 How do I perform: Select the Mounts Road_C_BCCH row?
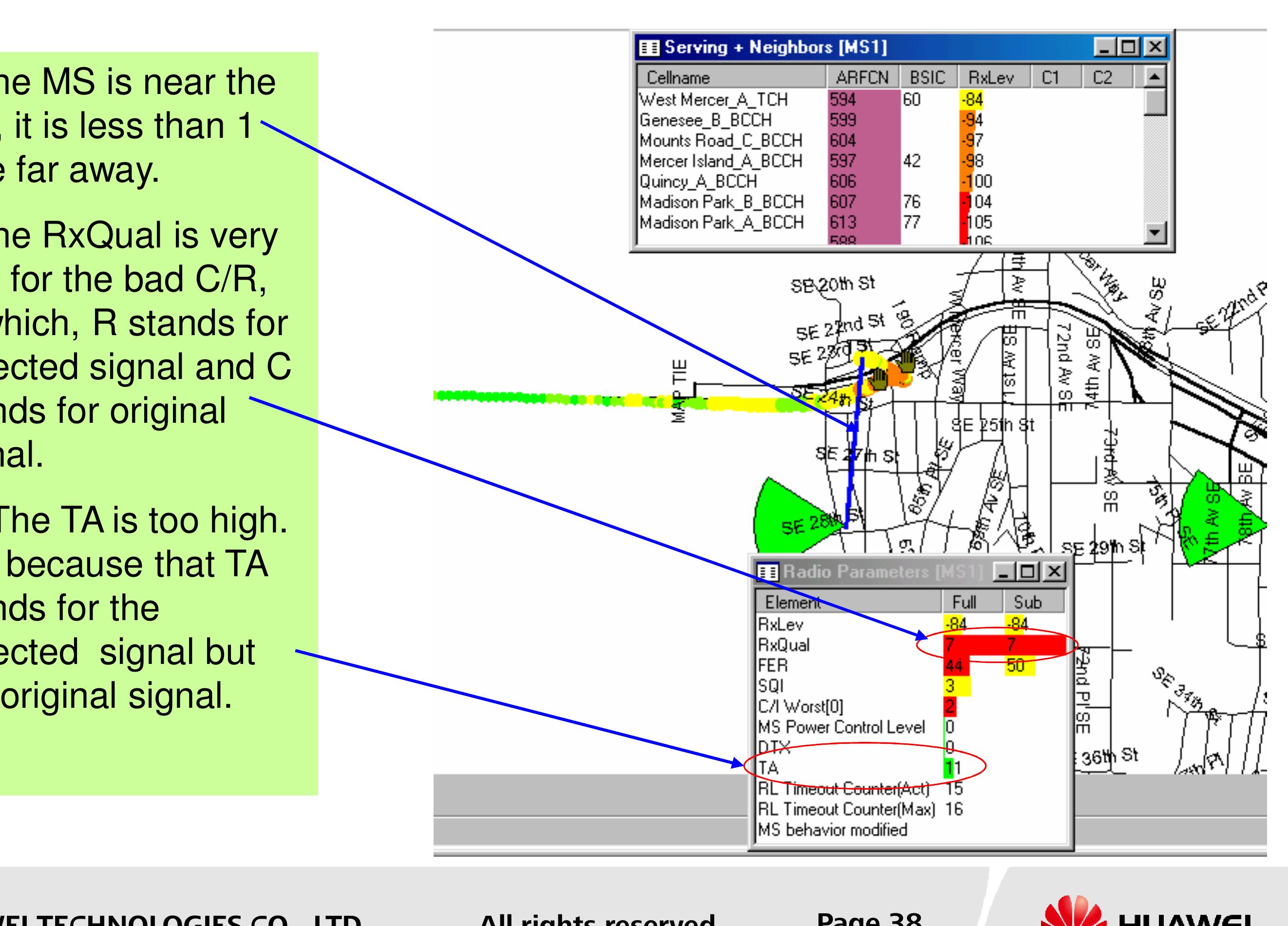[x=890, y=141]
